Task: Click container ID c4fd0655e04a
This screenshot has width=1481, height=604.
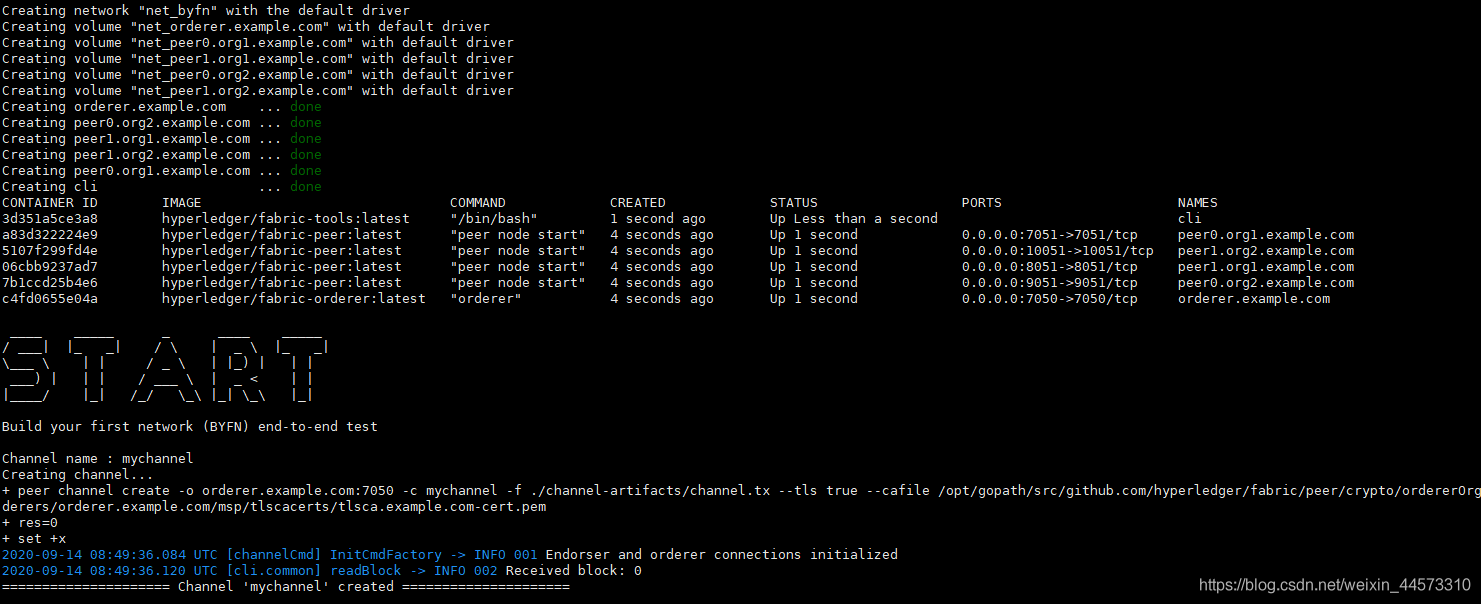Action: 49,299
